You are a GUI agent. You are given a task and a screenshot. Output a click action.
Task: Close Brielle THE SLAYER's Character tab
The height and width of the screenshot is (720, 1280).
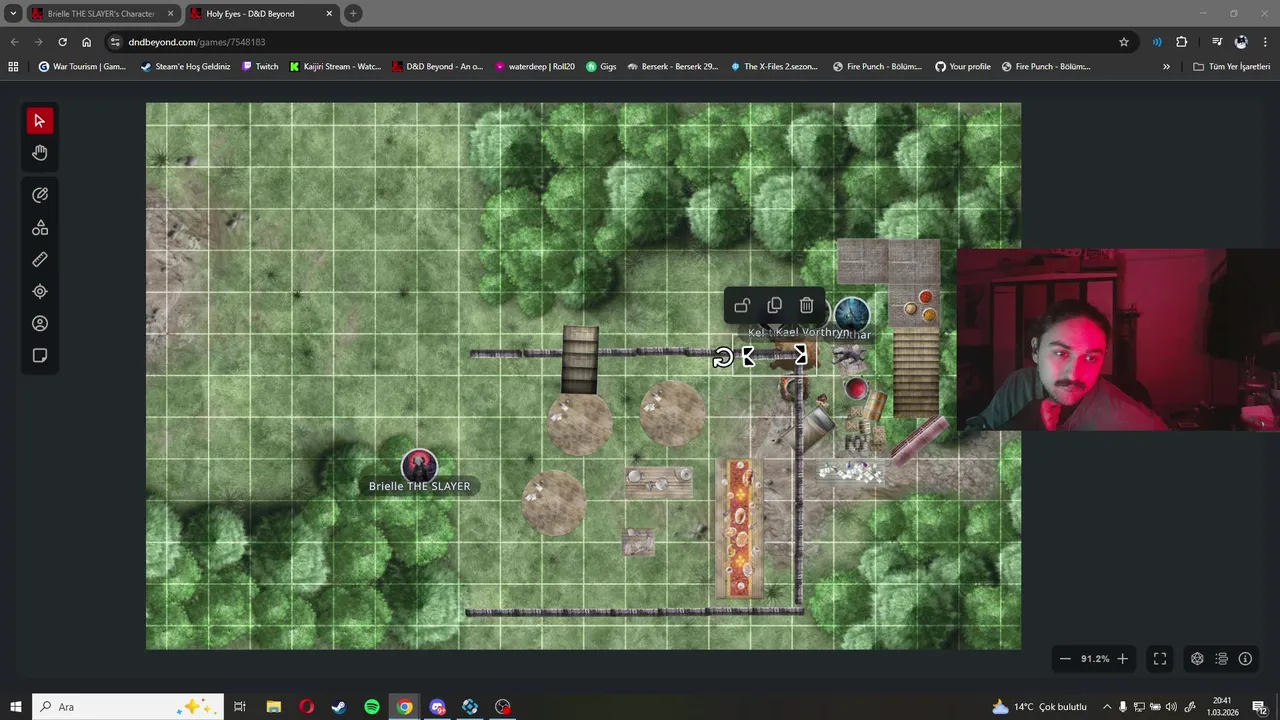pyautogui.click(x=170, y=14)
